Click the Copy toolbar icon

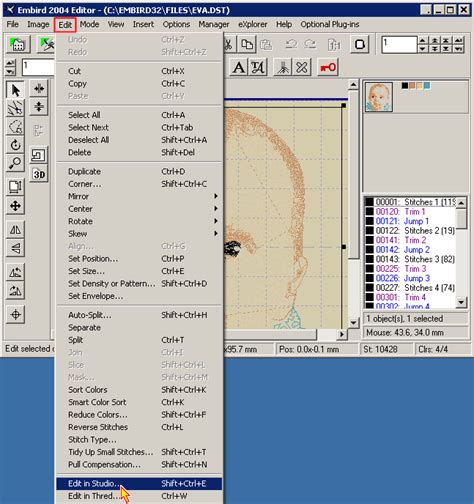pyautogui.click(x=247, y=44)
